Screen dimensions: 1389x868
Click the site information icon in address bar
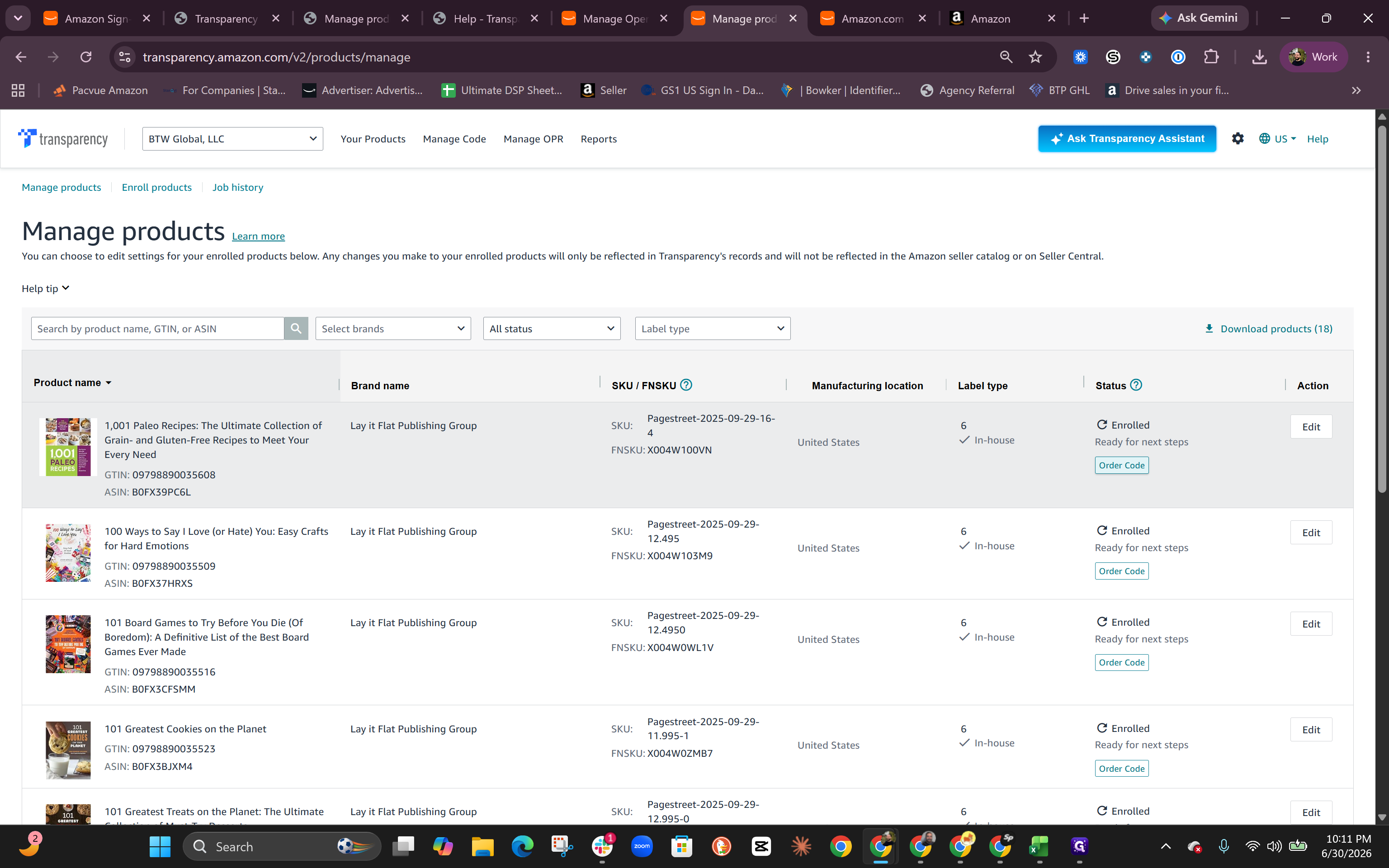[124, 57]
